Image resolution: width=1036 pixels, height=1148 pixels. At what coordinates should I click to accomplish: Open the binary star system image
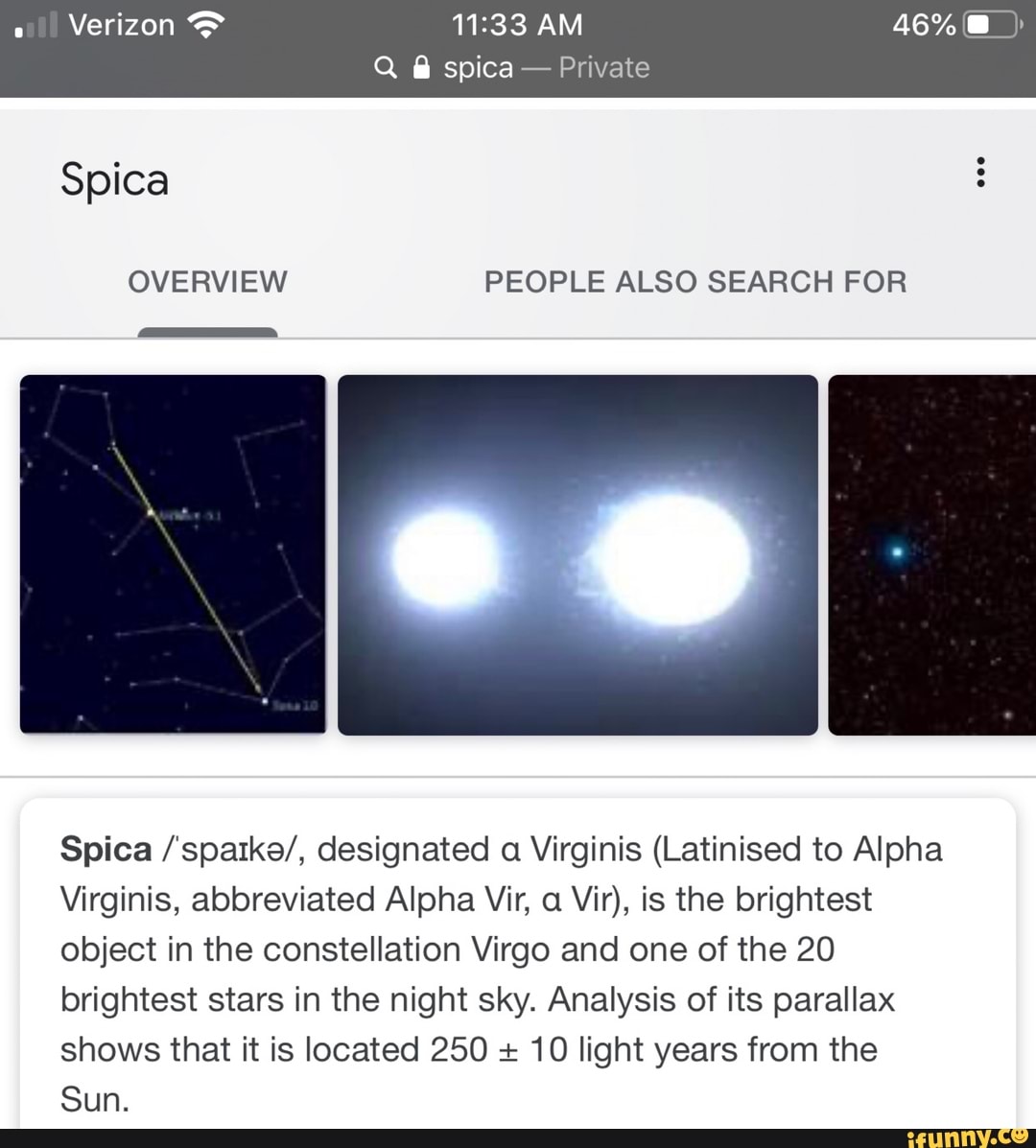tap(579, 554)
